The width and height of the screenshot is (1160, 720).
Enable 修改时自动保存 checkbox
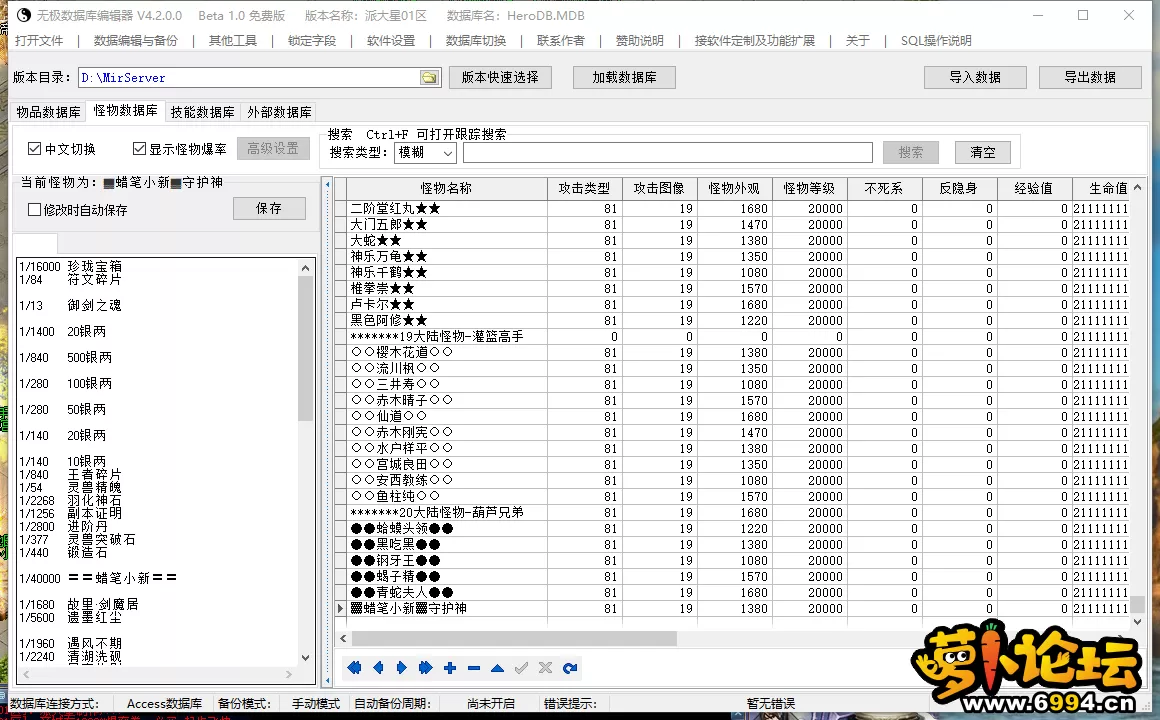(x=34, y=209)
